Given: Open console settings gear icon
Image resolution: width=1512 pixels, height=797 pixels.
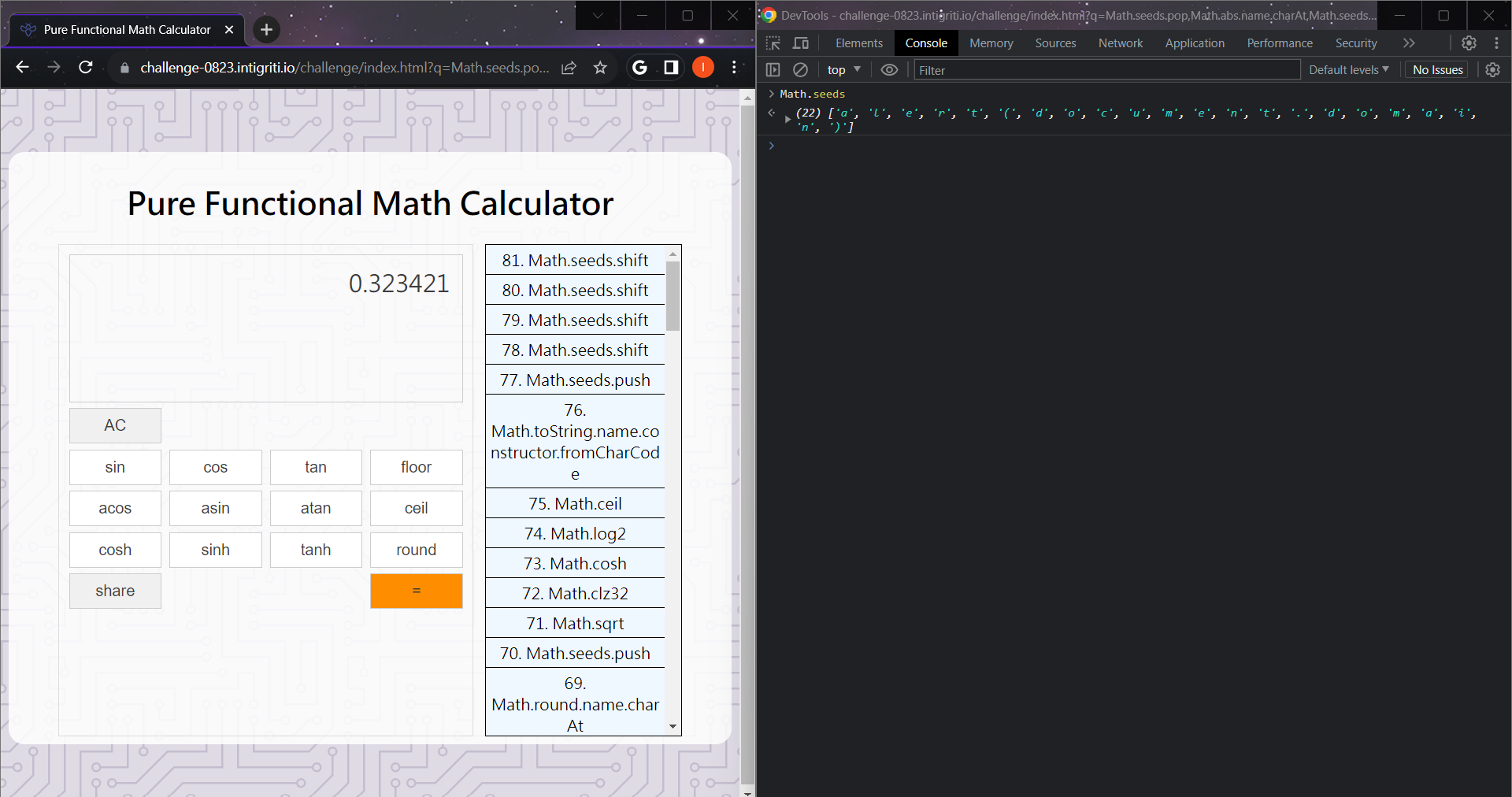Looking at the screenshot, I should (1492, 70).
